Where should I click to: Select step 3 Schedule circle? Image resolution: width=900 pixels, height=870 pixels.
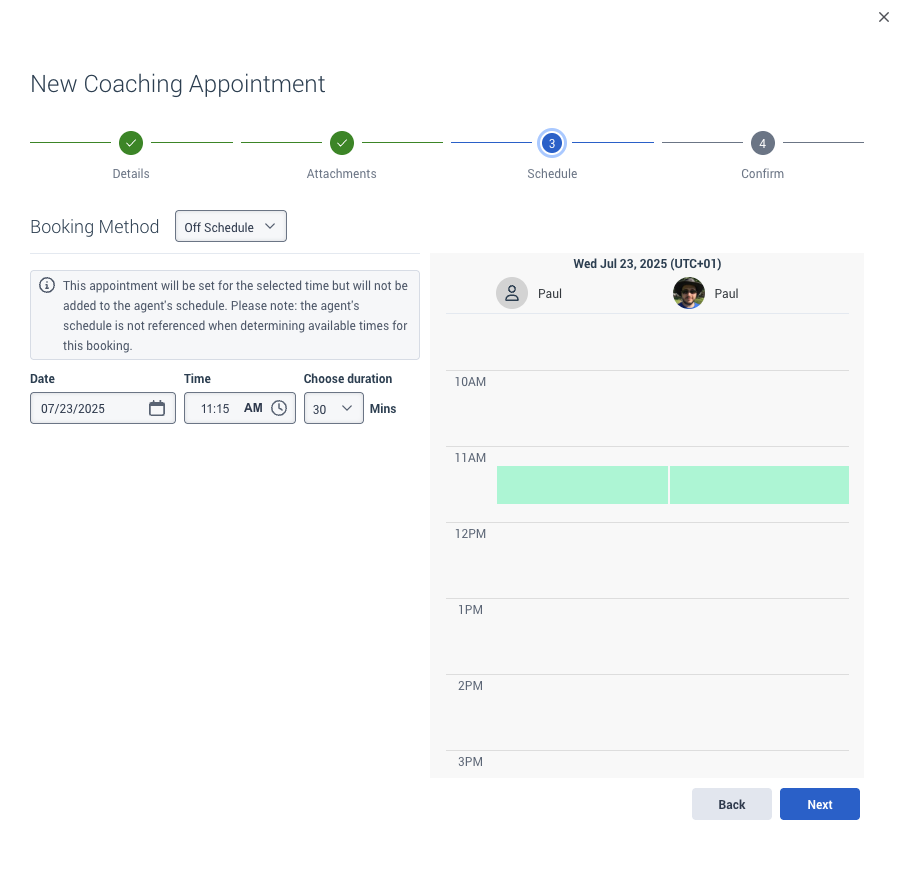tap(552, 143)
